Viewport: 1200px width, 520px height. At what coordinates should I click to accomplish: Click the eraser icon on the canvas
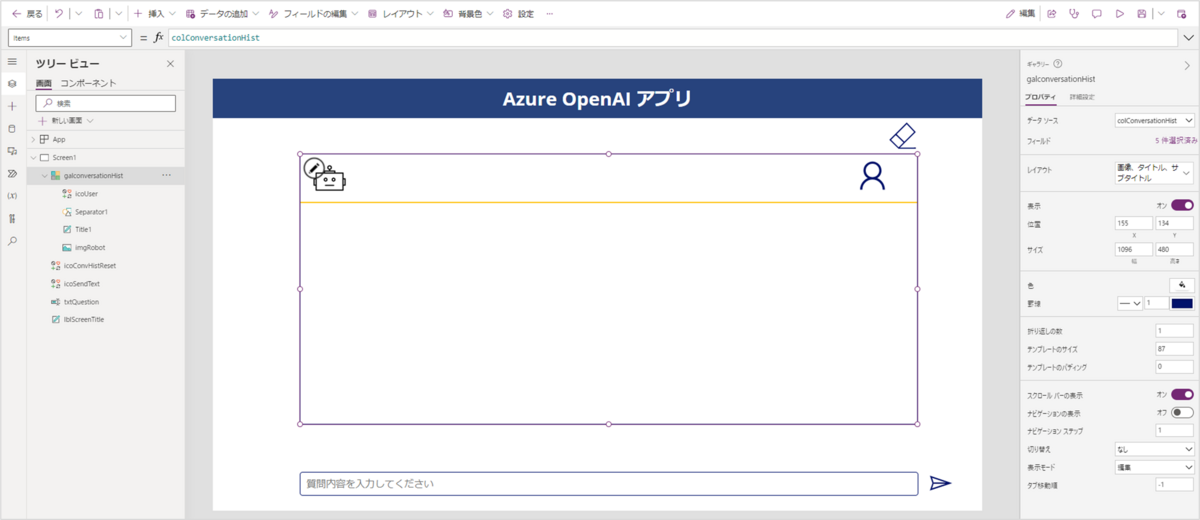coord(902,136)
